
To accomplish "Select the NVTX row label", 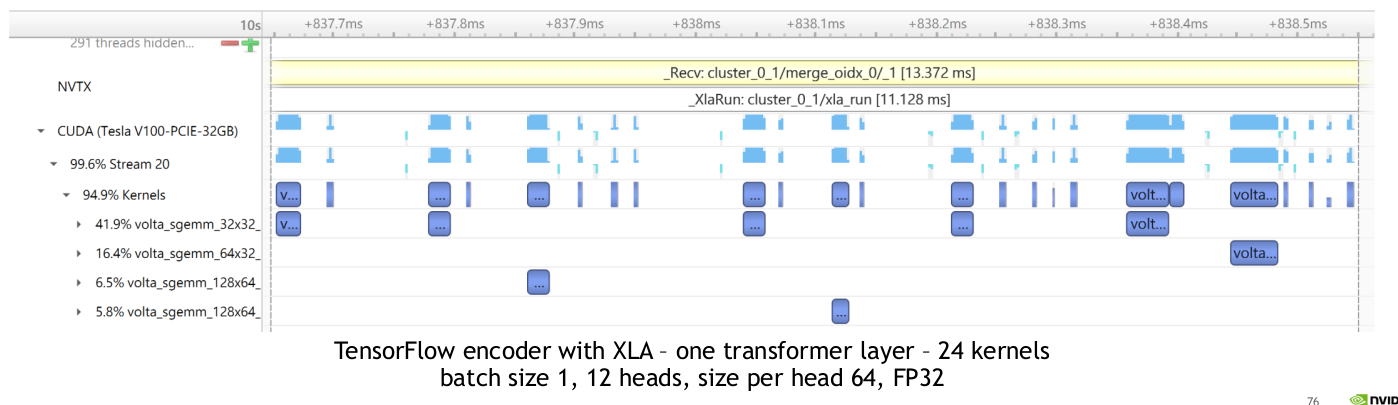I will tap(74, 87).
